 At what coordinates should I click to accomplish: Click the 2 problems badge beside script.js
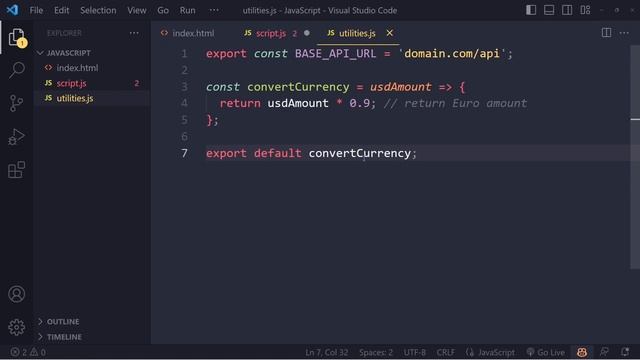tap(137, 83)
